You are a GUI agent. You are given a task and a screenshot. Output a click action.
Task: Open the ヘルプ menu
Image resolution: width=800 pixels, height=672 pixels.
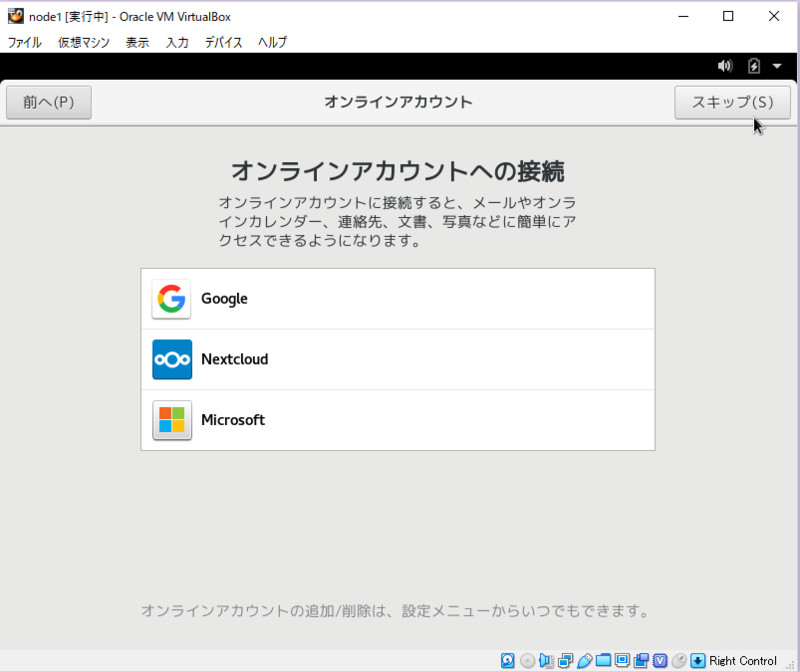(272, 42)
